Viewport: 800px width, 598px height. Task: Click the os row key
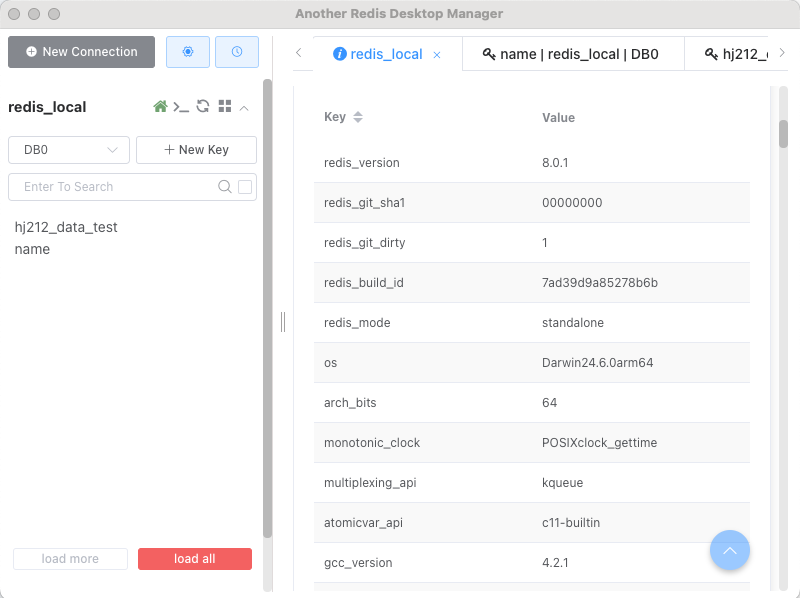331,363
